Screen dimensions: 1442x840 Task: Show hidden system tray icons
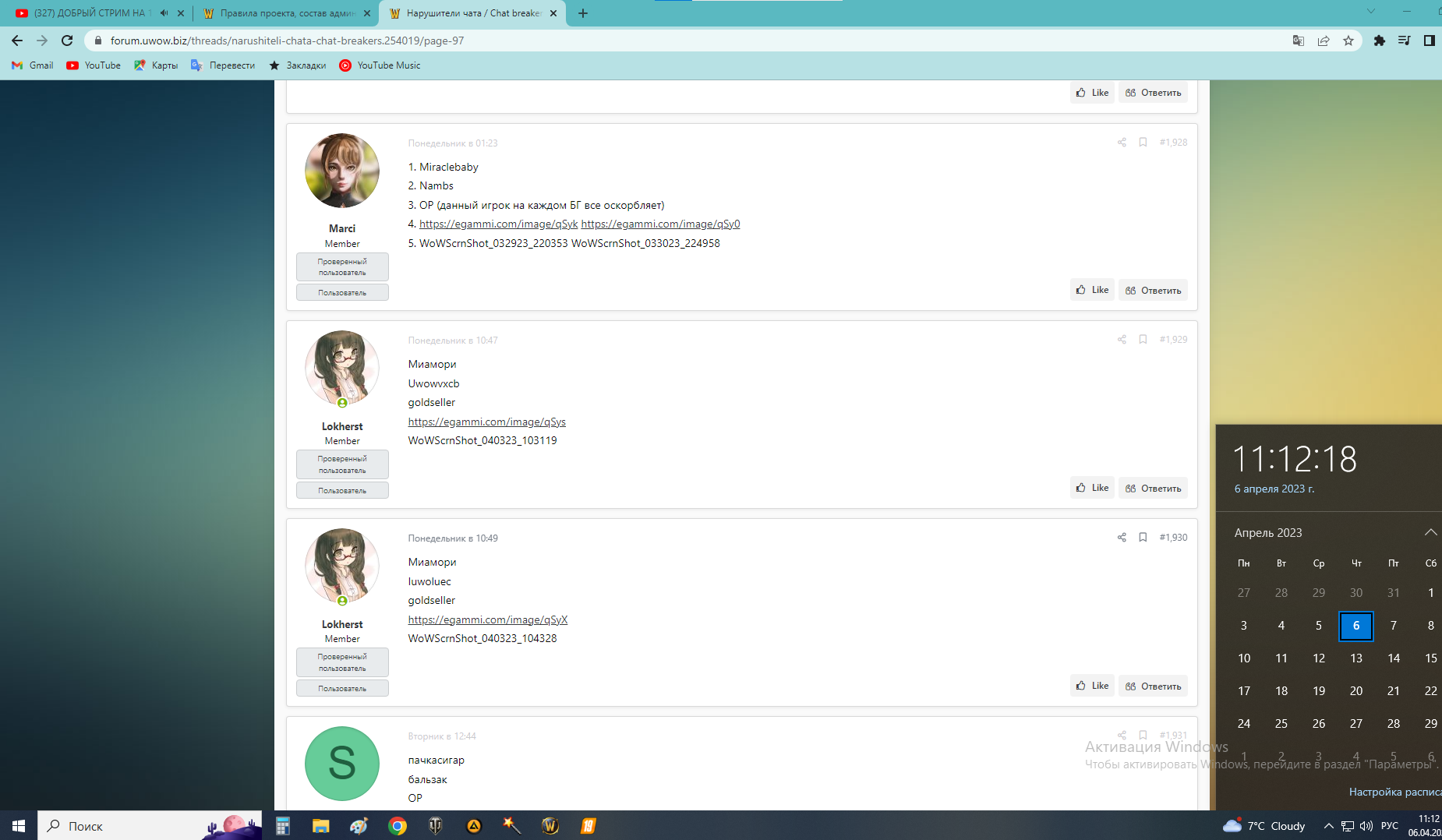(1328, 826)
